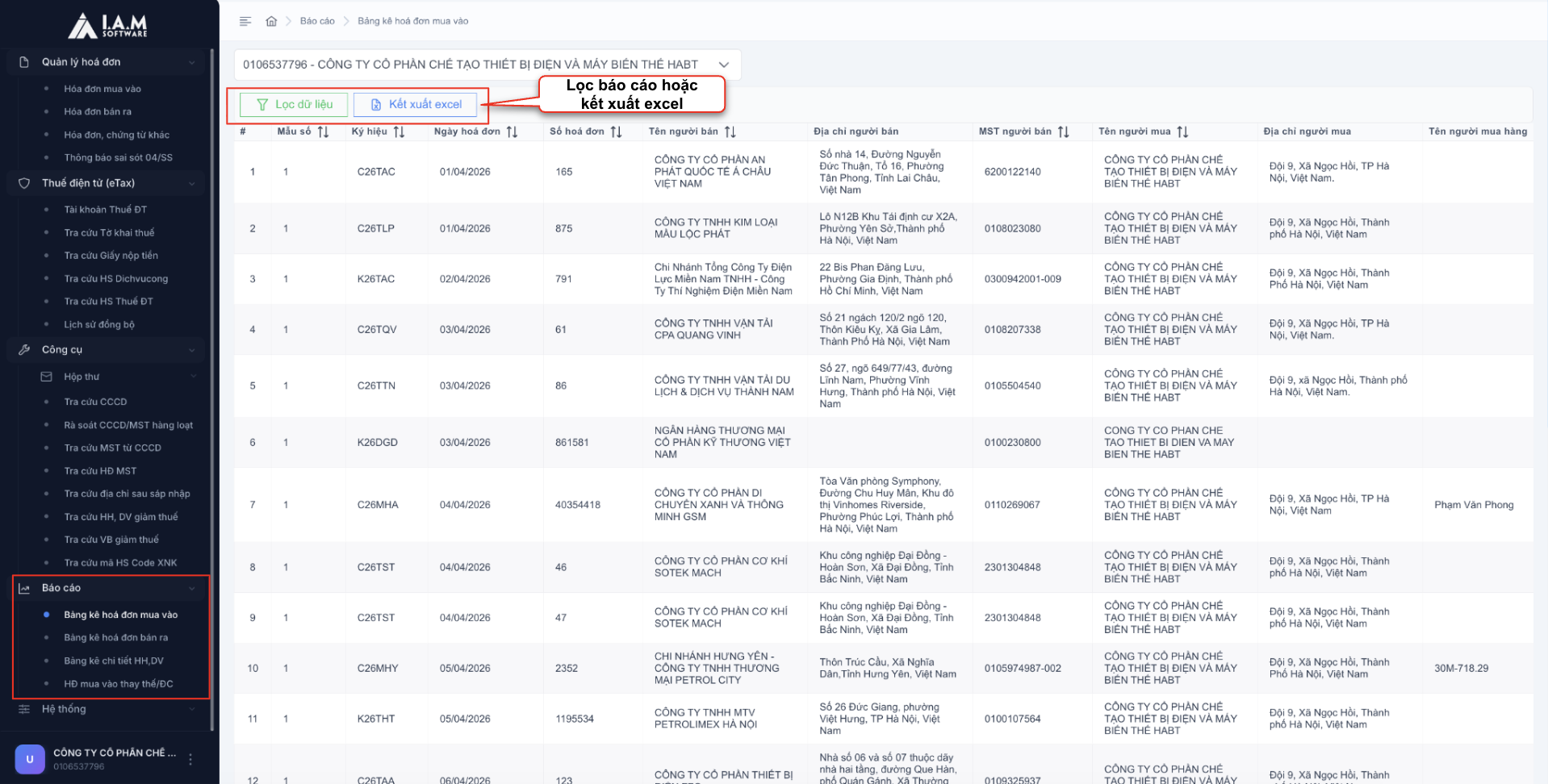Open the three-dot account options menu
Screen dimensions: 1548x784
(190, 759)
